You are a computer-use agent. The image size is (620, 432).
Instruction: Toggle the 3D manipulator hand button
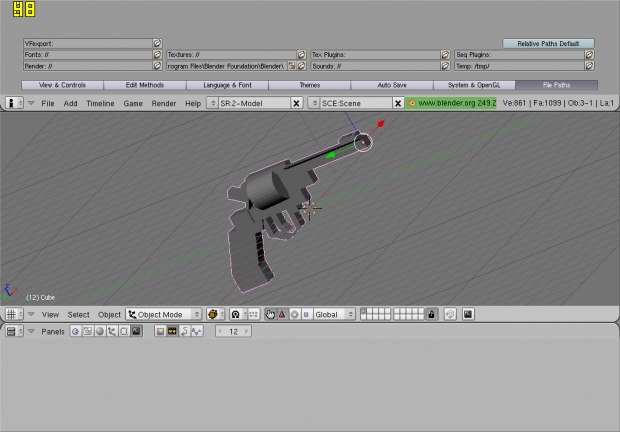(x=270, y=314)
